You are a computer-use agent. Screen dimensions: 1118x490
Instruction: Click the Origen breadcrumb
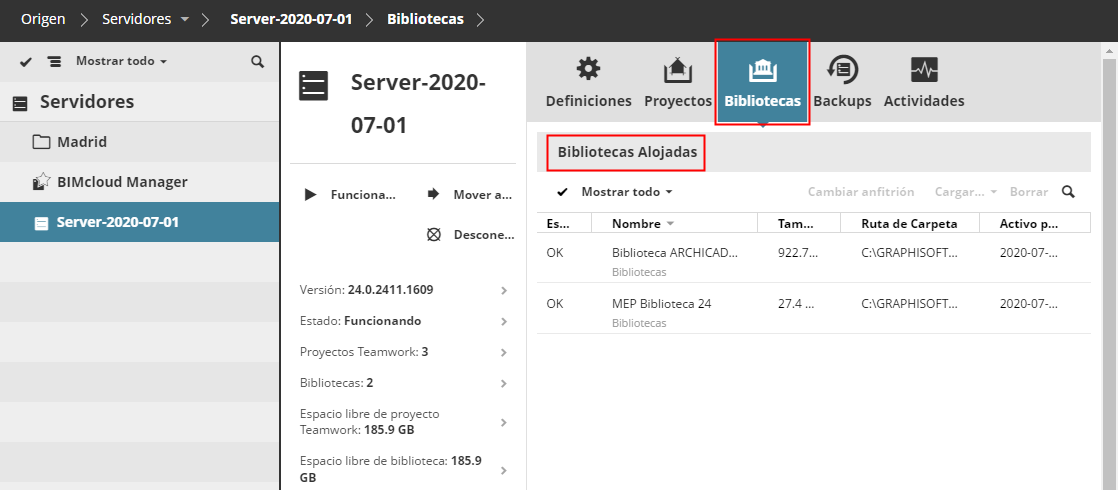[x=43, y=19]
